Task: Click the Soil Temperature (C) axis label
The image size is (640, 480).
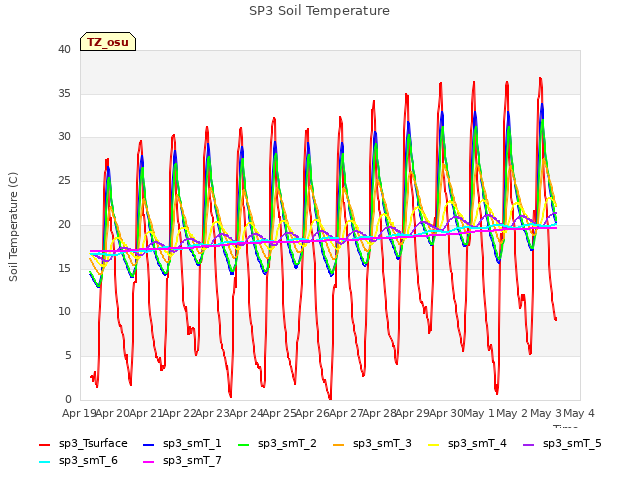Action: point(13,227)
